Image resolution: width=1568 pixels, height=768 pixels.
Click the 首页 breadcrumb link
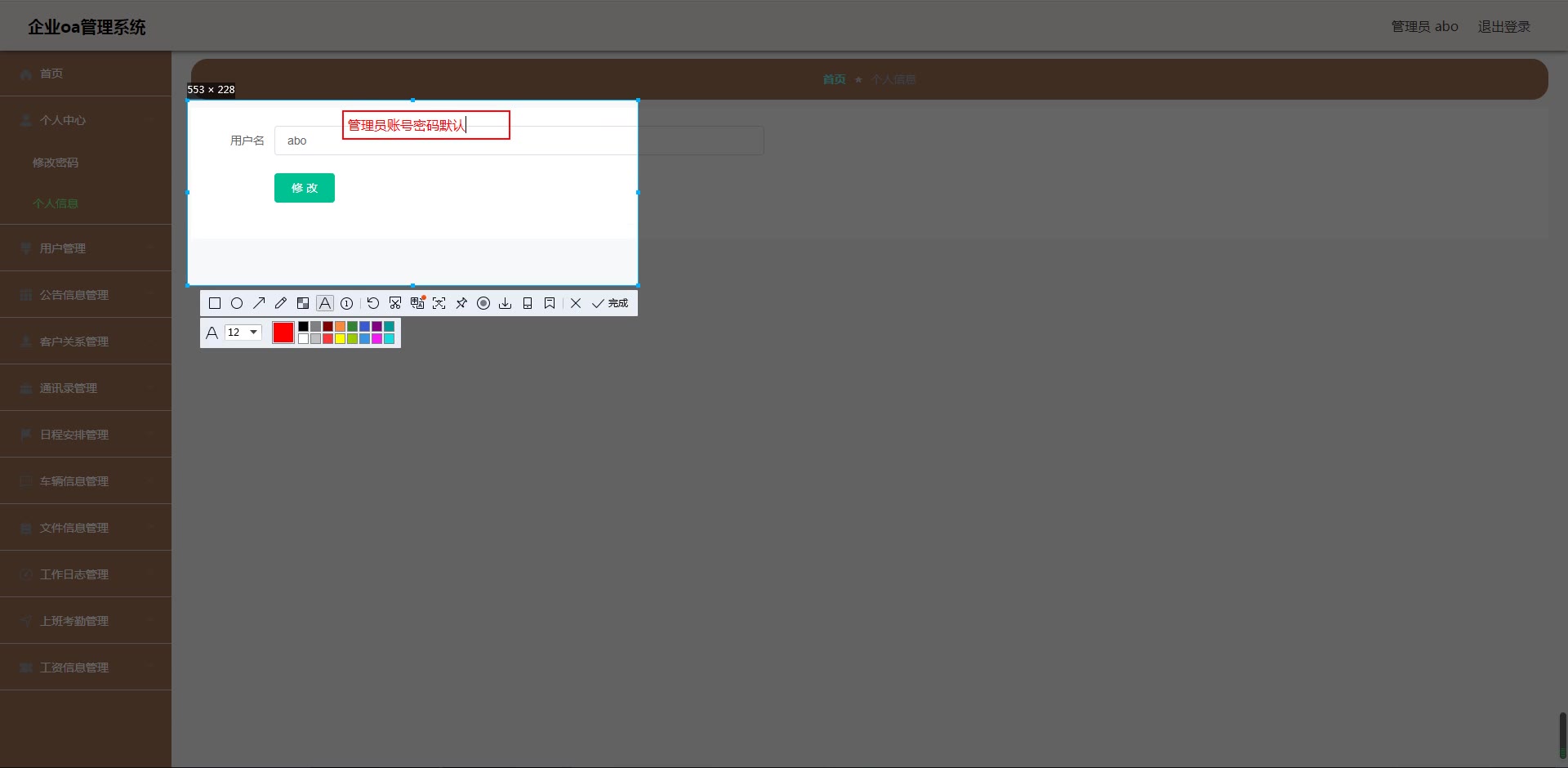point(834,79)
